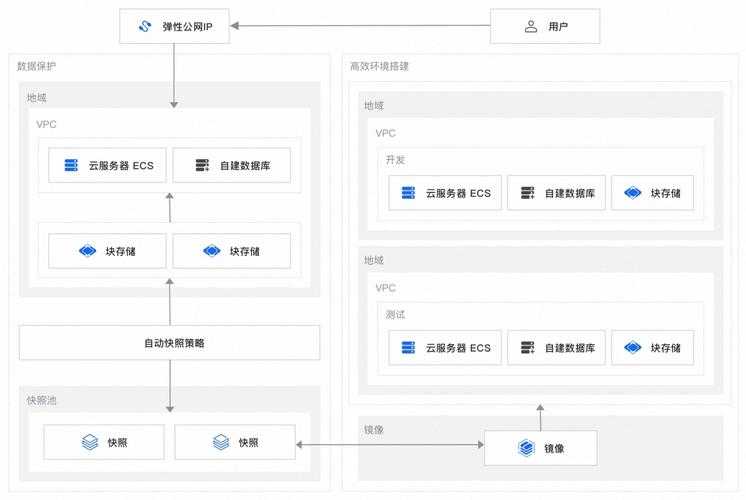
Task: Click the gray 镜像 section heading
Action: (x=374, y=430)
